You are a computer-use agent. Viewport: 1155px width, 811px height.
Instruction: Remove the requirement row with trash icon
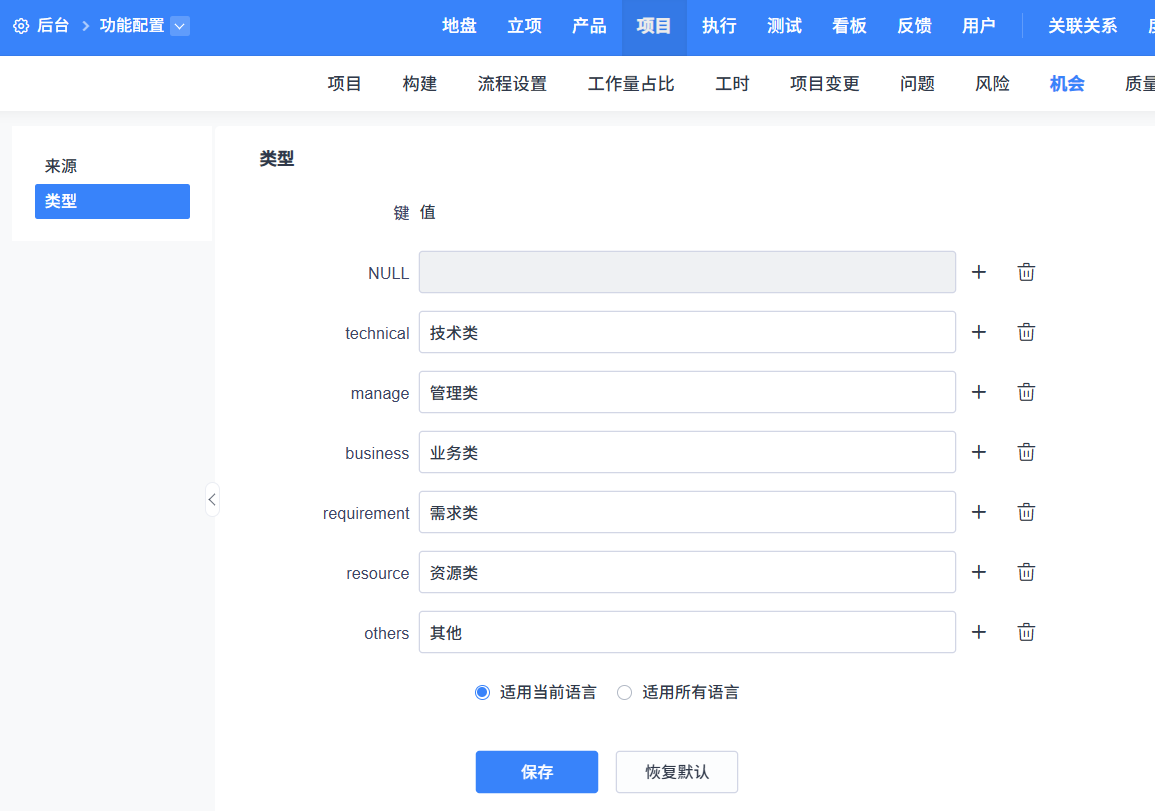coord(1026,512)
